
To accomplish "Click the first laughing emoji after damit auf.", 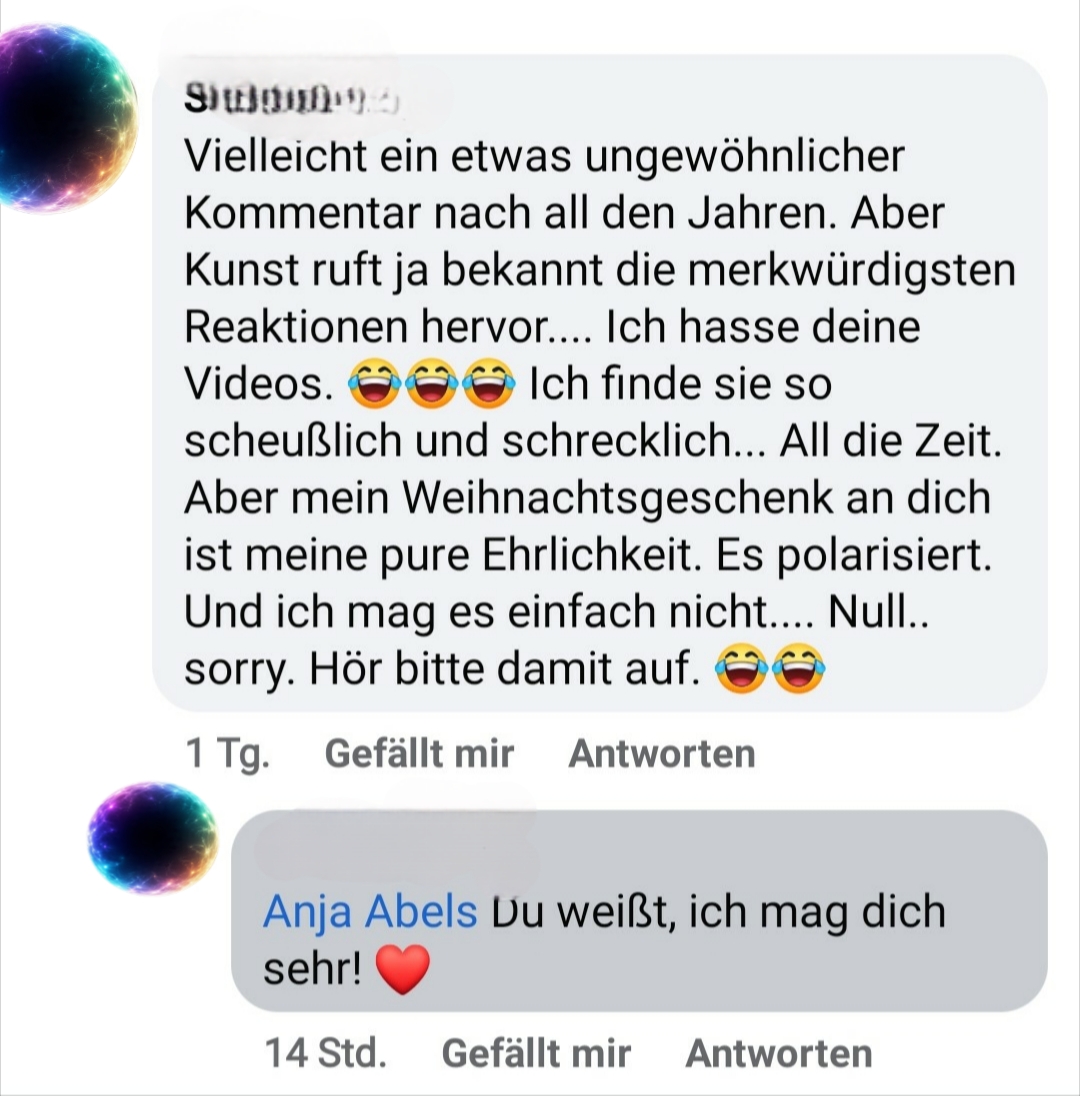I will (x=742, y=668).
